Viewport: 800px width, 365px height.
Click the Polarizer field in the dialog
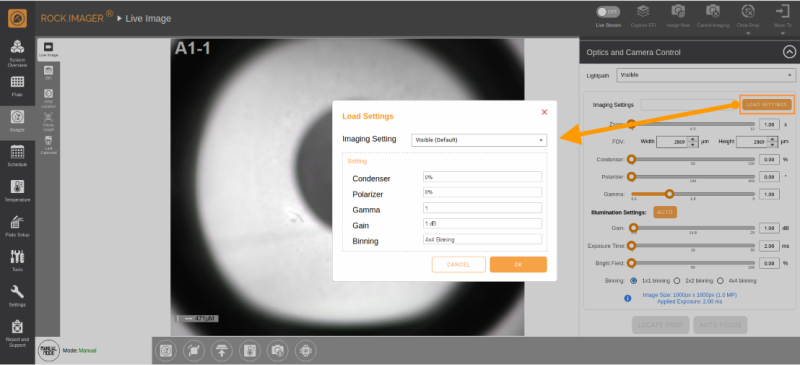482,192
